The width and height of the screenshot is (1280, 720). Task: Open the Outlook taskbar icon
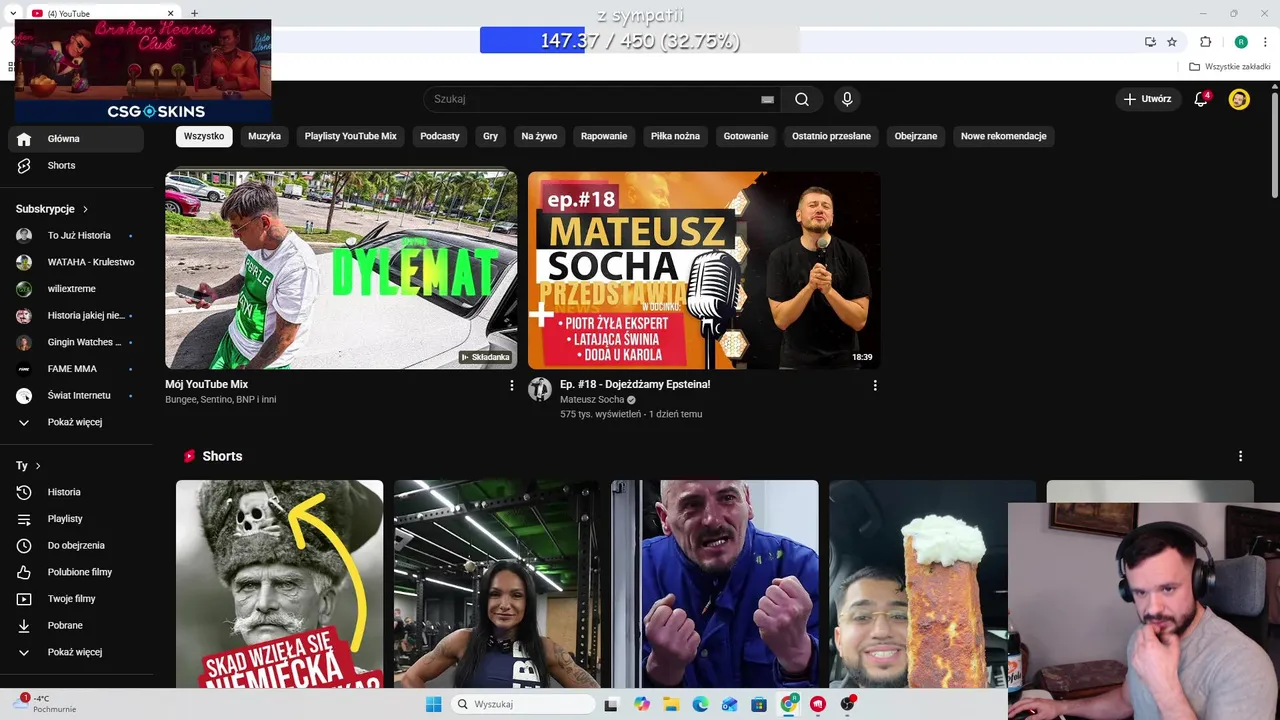pos(730,704)
